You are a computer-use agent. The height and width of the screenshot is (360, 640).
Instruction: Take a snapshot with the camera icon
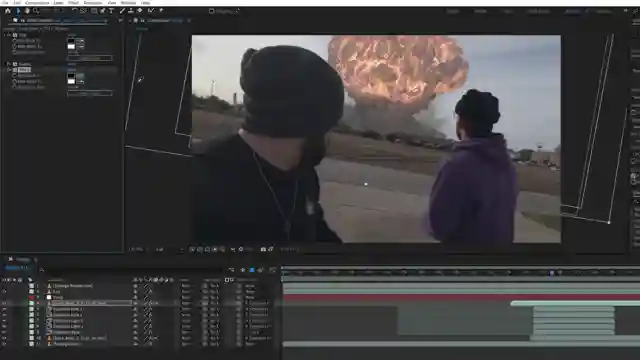tap(263, 249)
